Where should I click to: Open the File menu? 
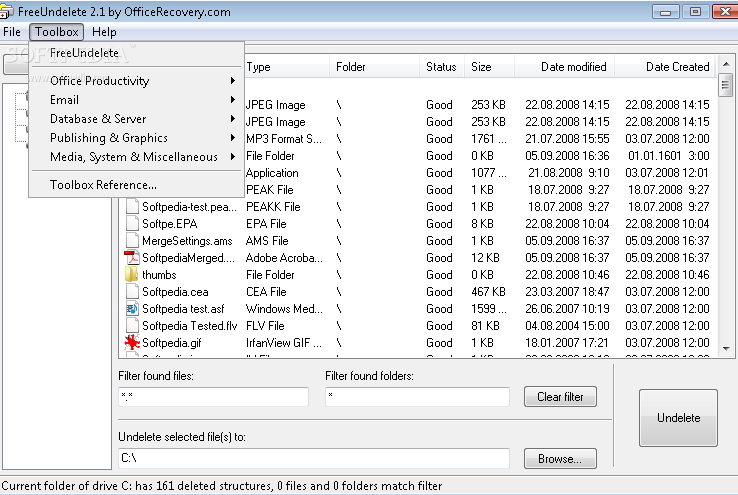coord(12,32)
